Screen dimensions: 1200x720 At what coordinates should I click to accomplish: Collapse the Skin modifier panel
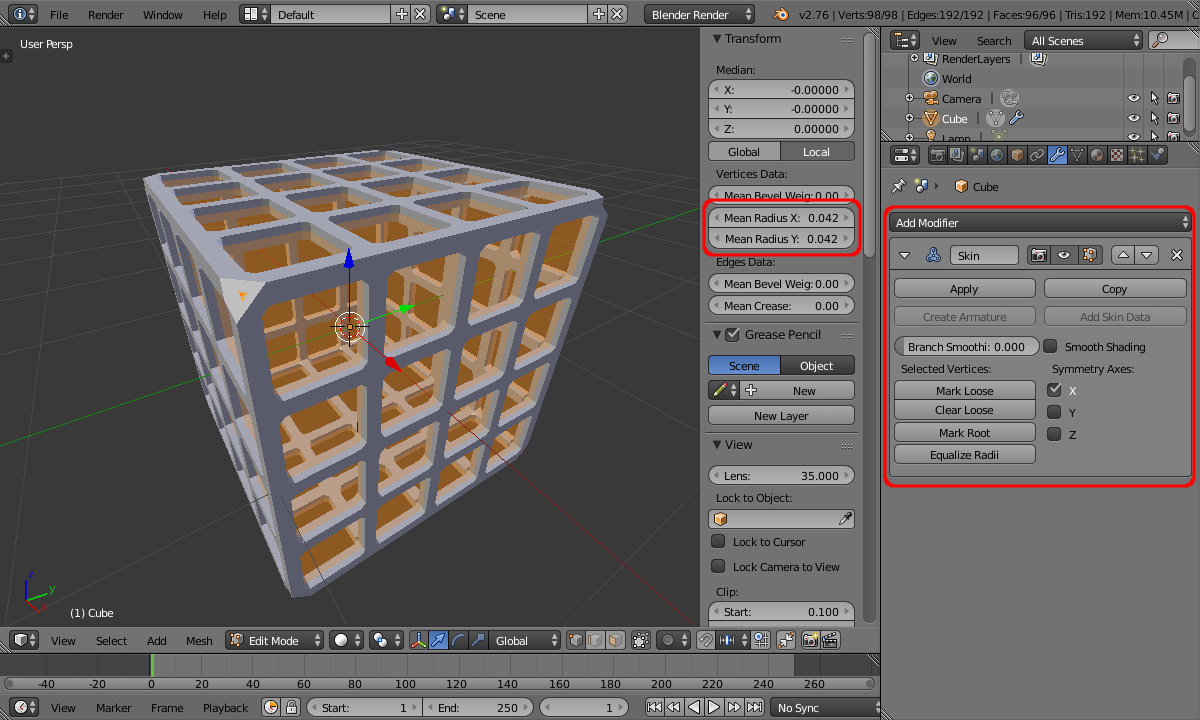[x=905, y=255]
